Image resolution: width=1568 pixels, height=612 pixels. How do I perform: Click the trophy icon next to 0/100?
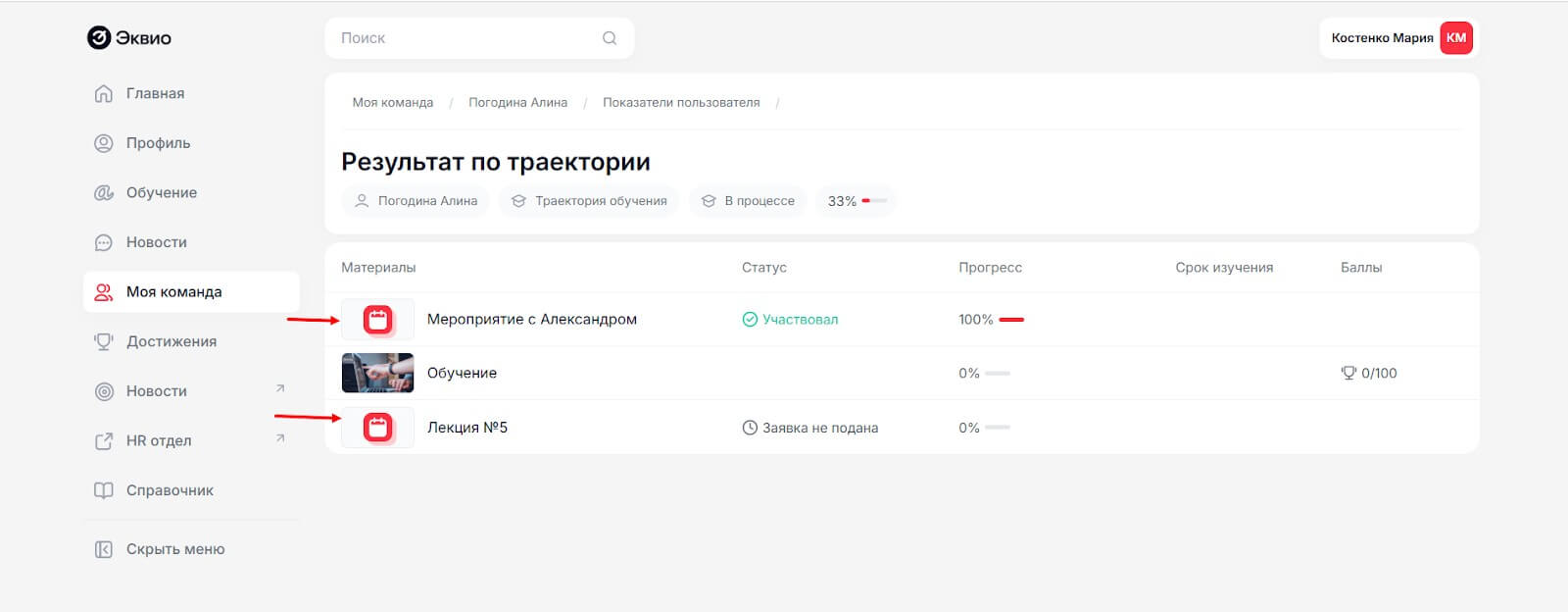pos(1348,373)
